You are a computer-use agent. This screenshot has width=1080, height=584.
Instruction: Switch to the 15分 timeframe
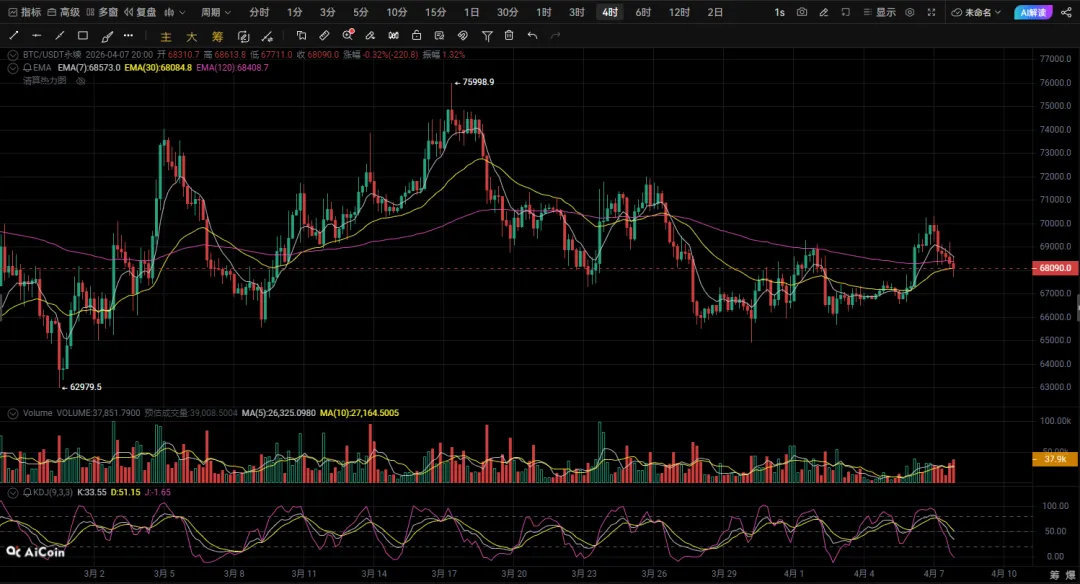[435, 12]
